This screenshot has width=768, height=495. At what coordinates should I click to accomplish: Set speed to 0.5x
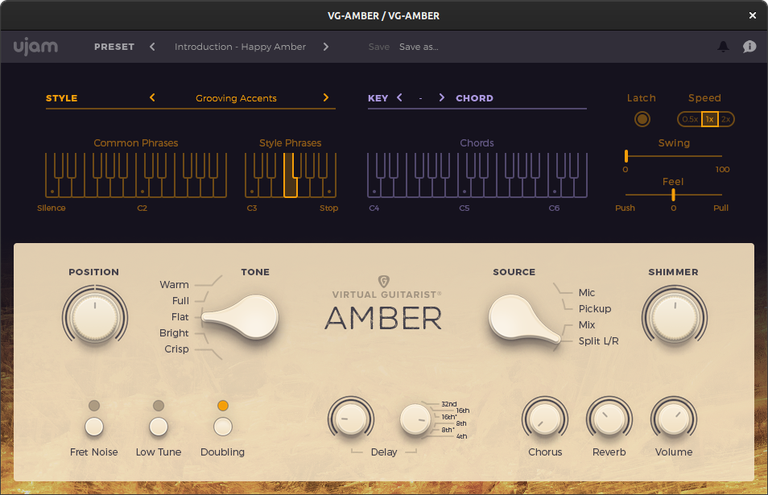point(690,119)
